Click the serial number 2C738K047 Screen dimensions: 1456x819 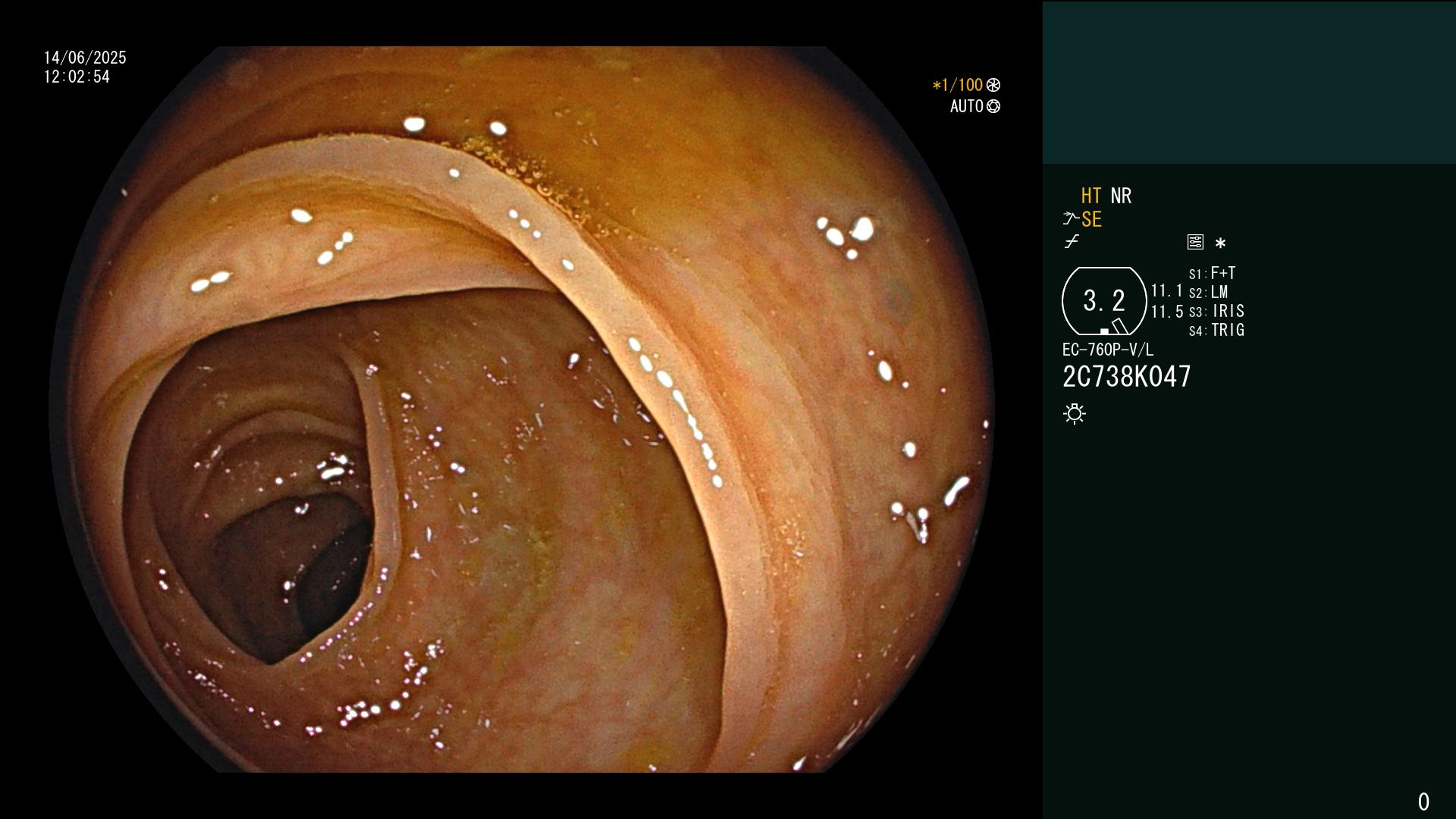click(1127, 376)
